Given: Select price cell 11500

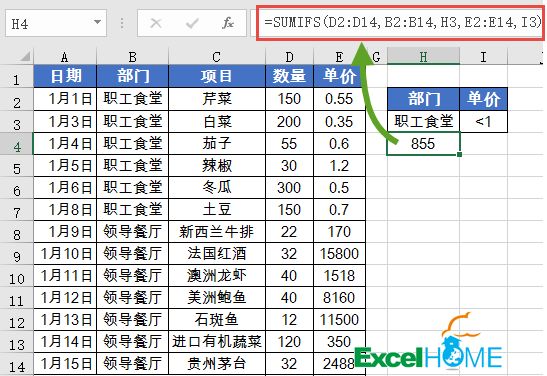Looking at the screenshot, I should pyautogui.click(x=339, y=319).
